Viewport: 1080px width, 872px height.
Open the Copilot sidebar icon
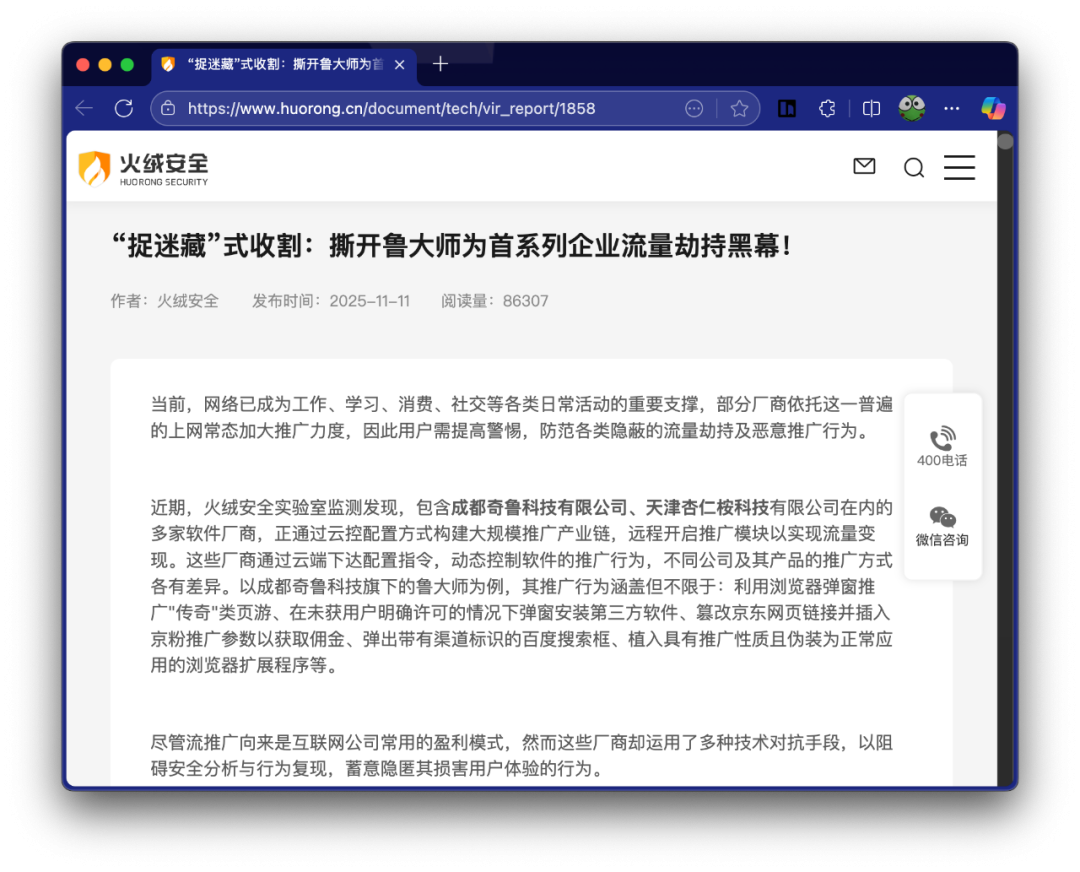coord(993,108)
